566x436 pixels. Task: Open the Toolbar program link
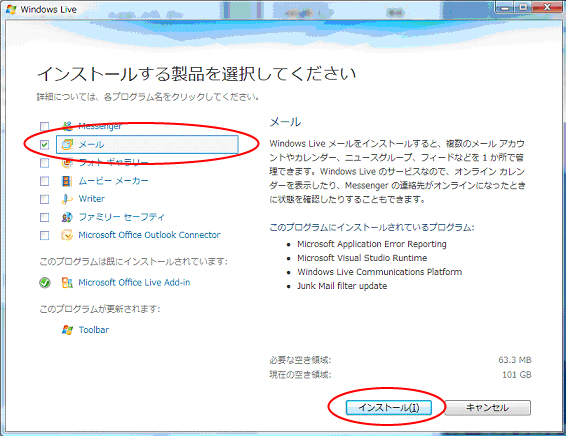pyautogui.click(x=93, y=330)
